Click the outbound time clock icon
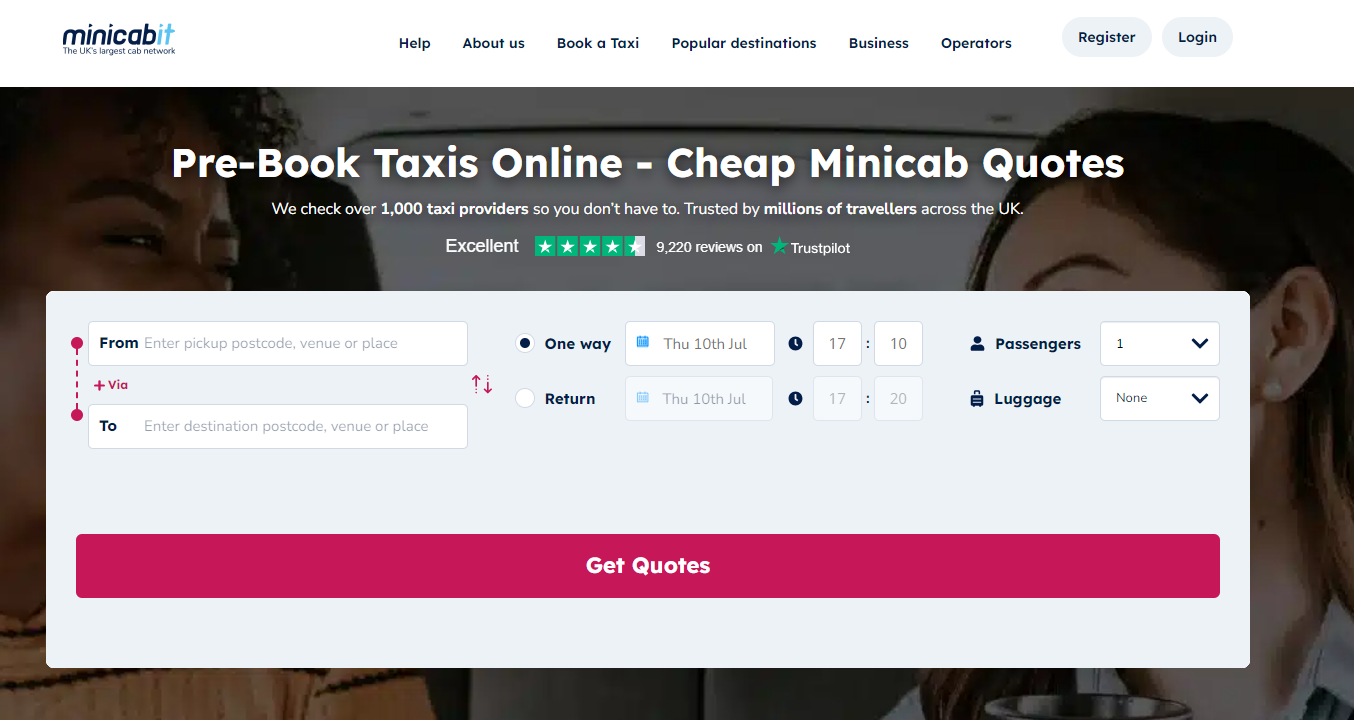The height and width of the screenshot is (720, 1354). coord(795,343)
